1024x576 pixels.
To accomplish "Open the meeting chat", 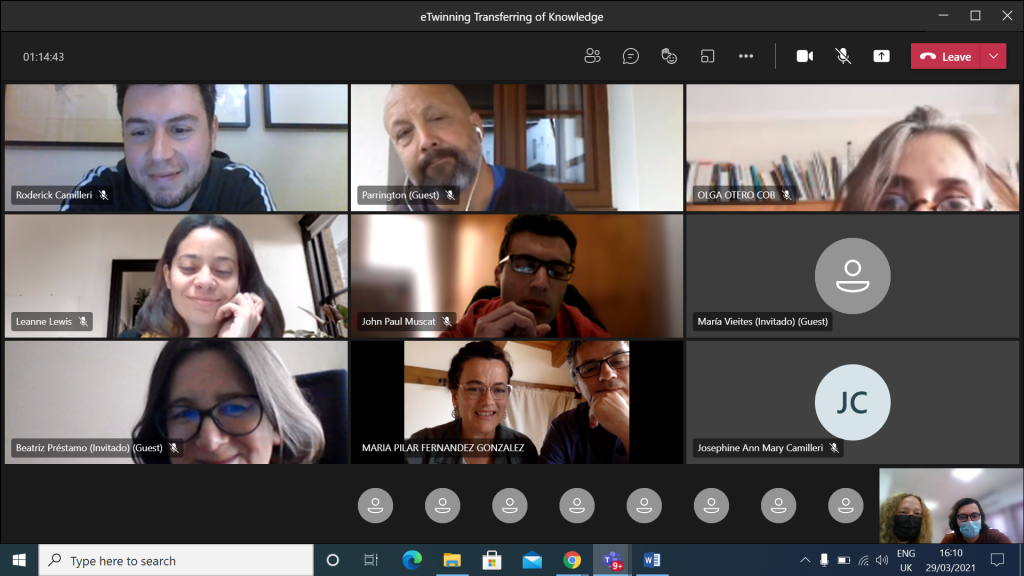I will (x=630, y=56).
